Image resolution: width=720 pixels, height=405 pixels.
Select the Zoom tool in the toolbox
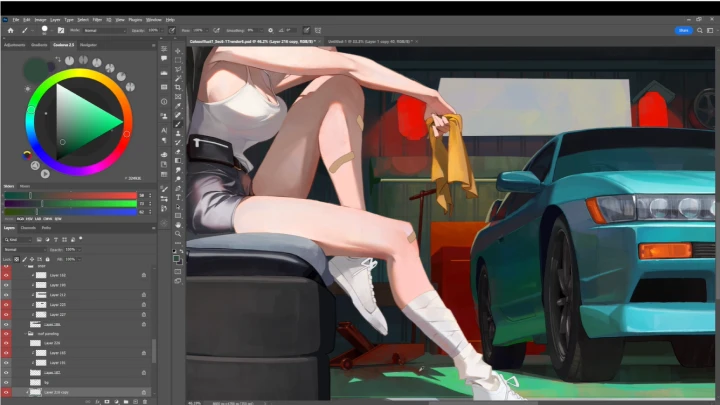pos(178,234)
